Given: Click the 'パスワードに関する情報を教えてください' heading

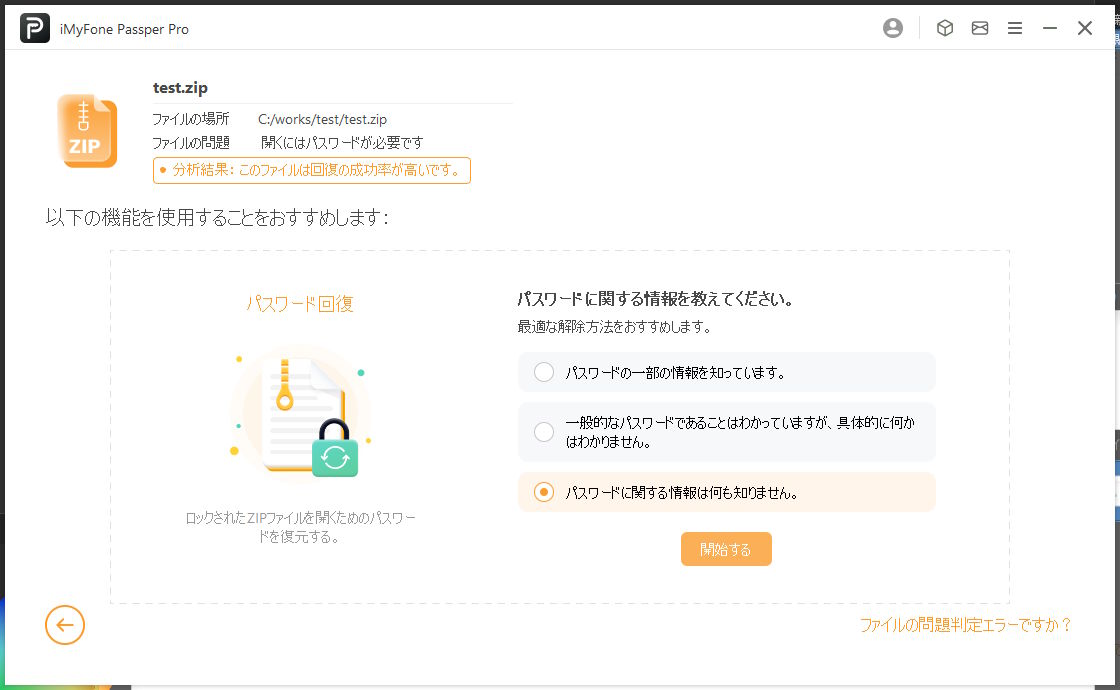Looking at the screenshot, I should (x=655, y=299).
